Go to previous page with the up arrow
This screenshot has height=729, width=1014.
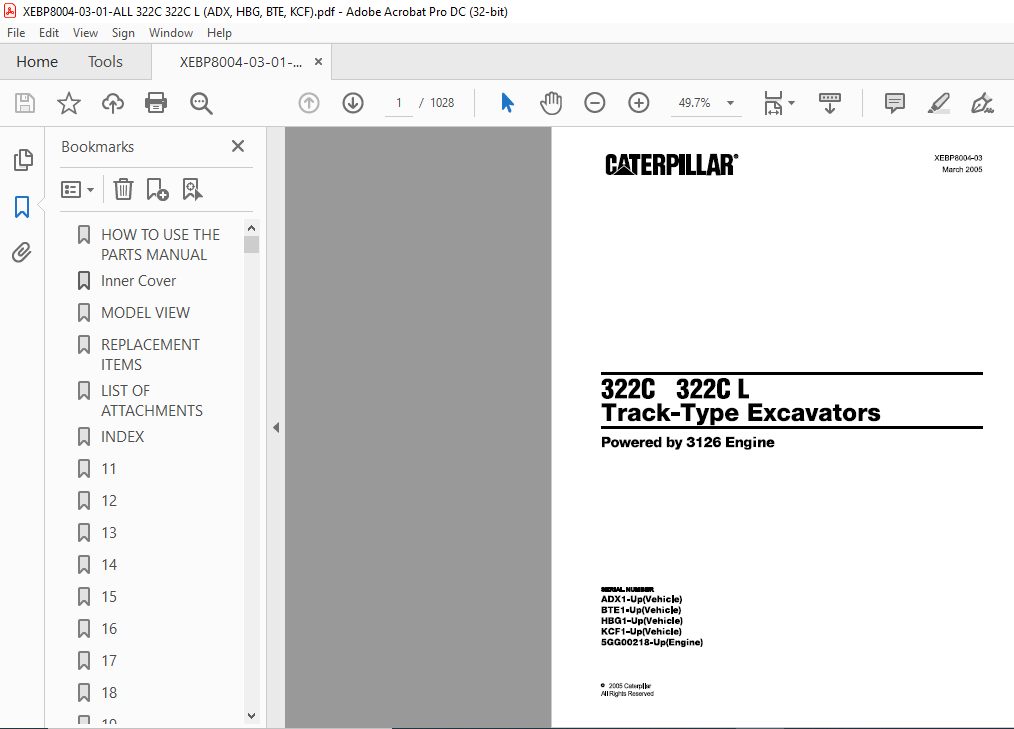[309, 103]
